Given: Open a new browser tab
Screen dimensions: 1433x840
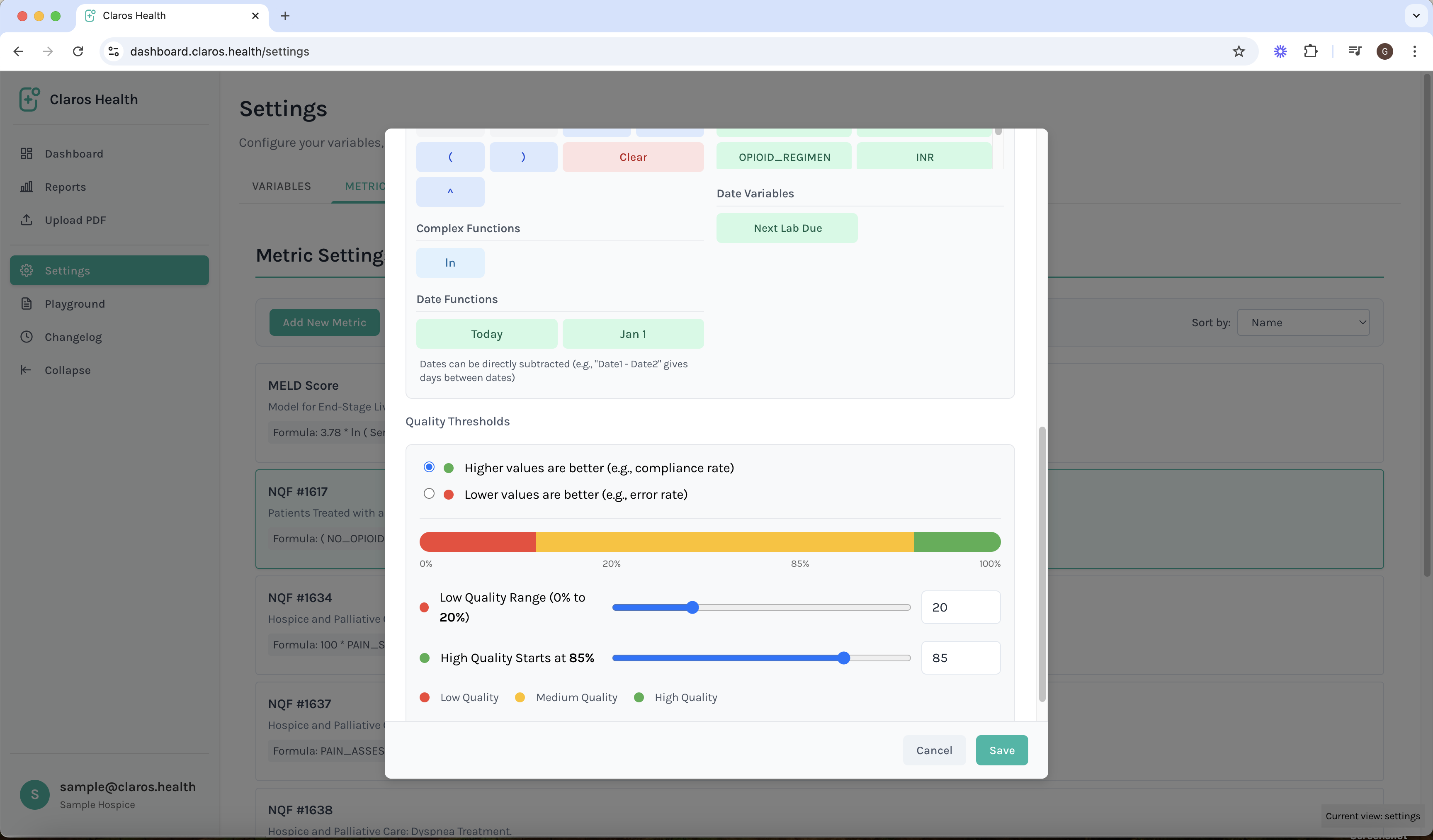Looking at the screenshot, I should [x=285, y=15].
